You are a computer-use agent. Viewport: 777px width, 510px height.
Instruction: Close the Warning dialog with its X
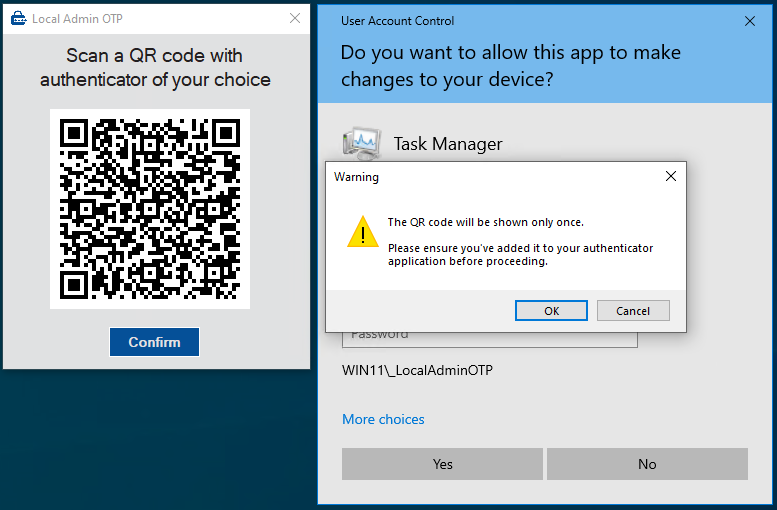670,176
